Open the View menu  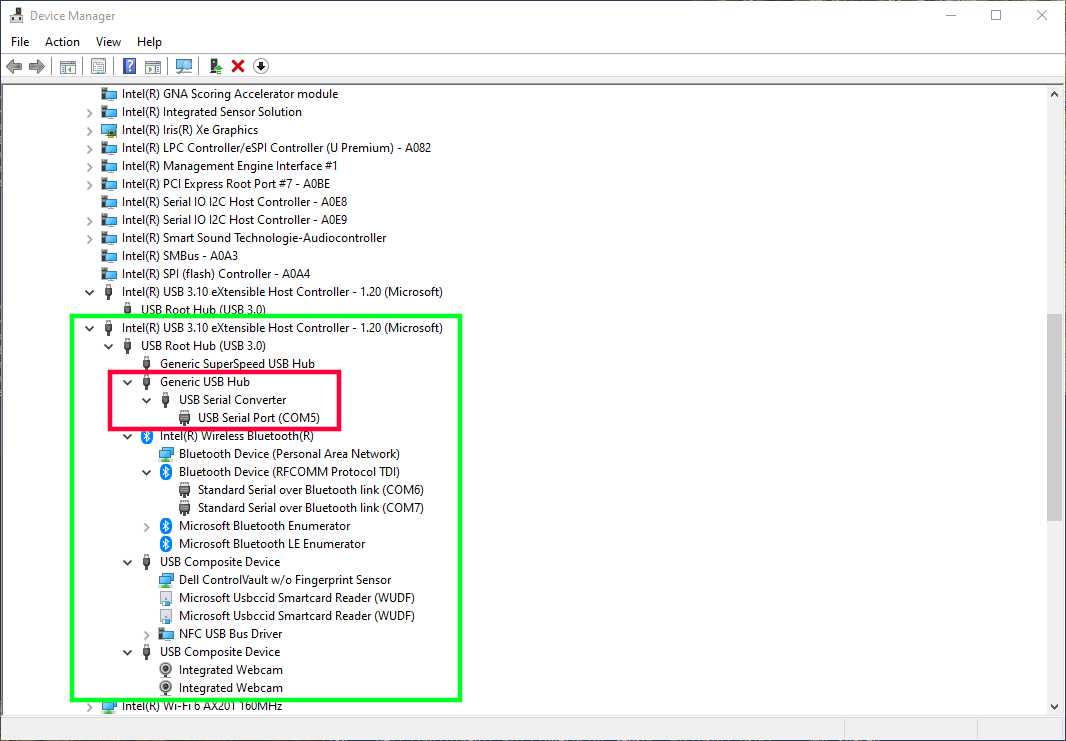108,41
